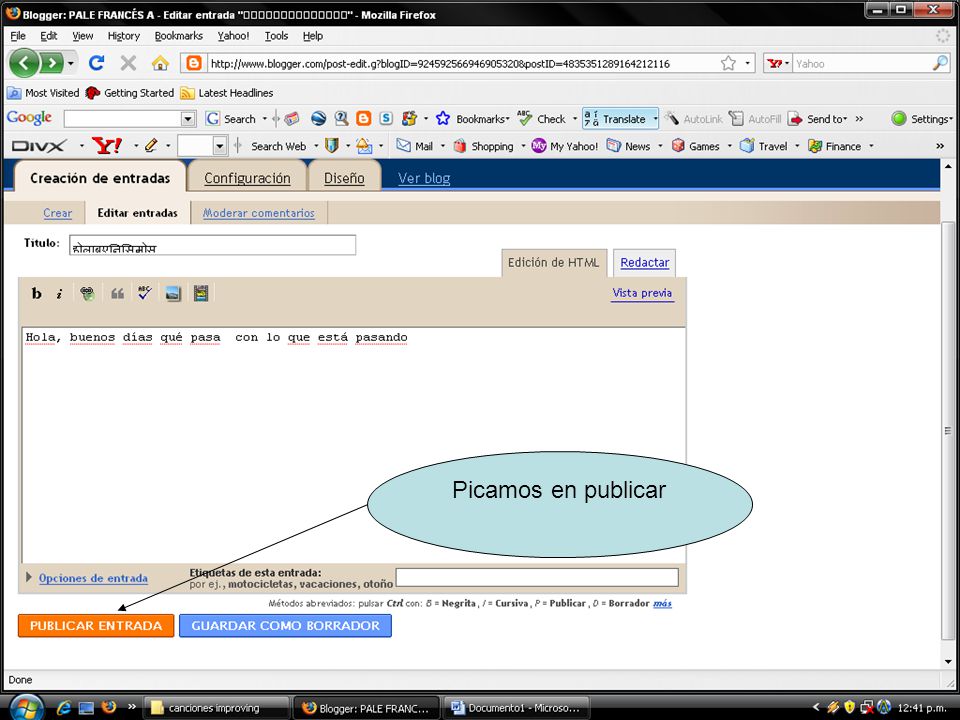Insert a link with the hyperlink icon

point(88,294)
